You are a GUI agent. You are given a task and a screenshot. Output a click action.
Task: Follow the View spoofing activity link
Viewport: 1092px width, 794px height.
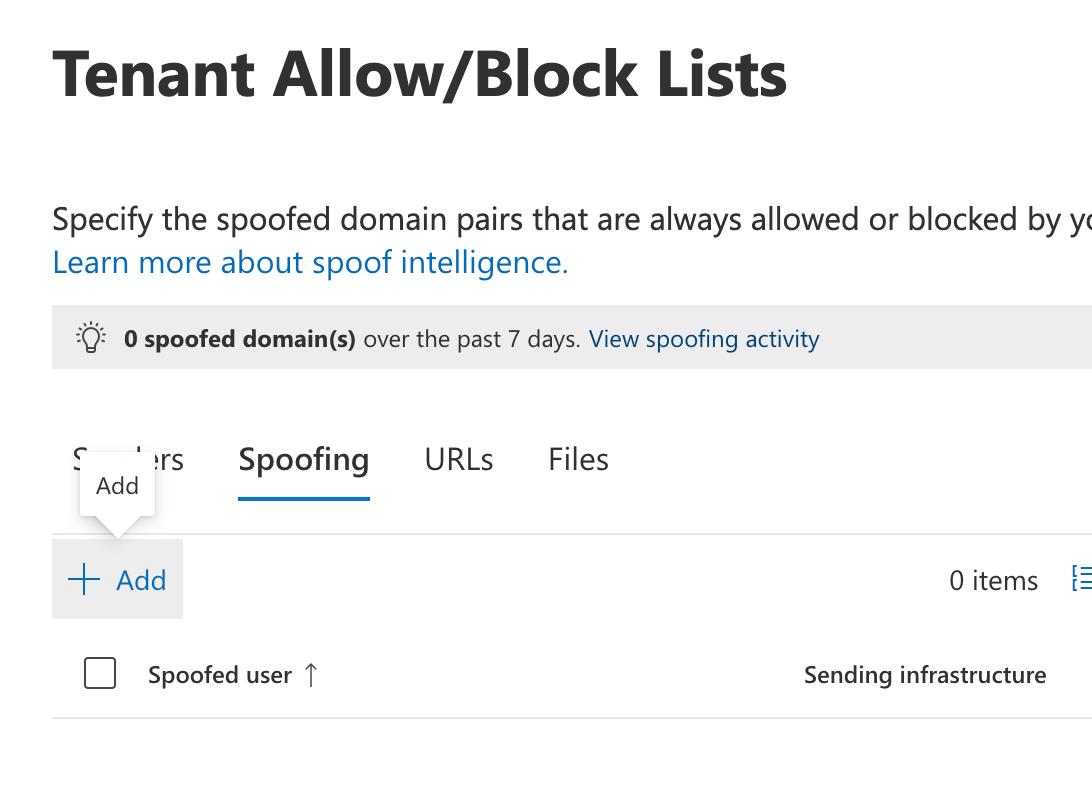tap(704, 339)
